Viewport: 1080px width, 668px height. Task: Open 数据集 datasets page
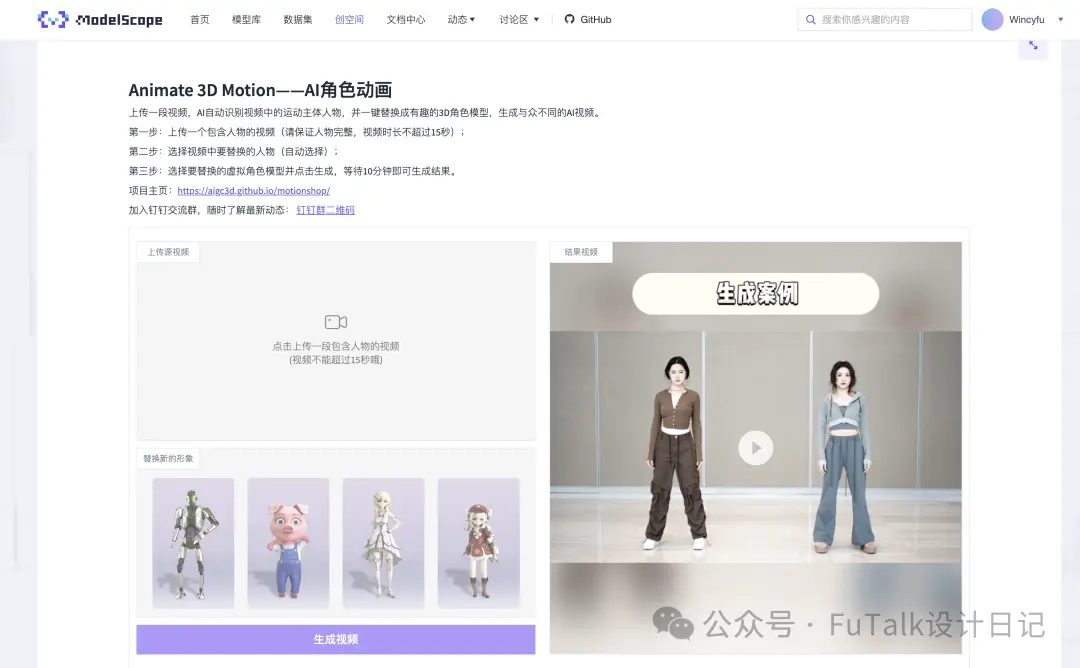pos(298,19)
